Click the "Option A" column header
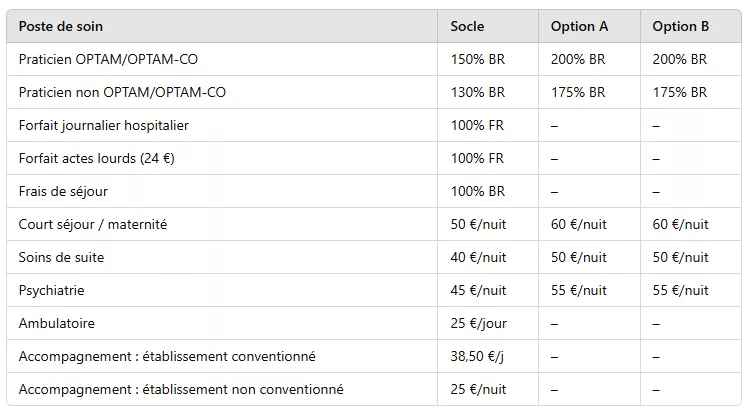 tap(579, 26)
